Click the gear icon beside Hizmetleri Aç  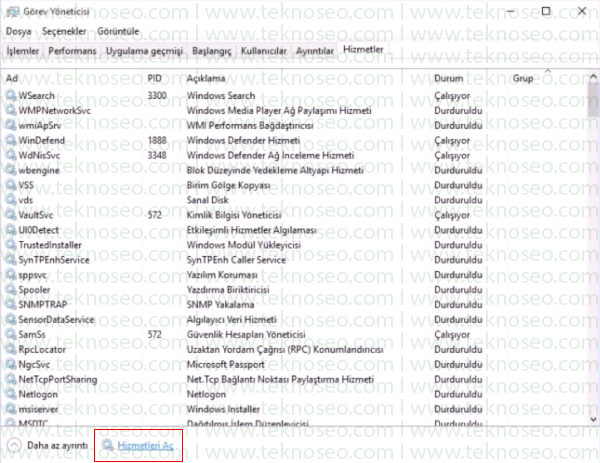108,445
